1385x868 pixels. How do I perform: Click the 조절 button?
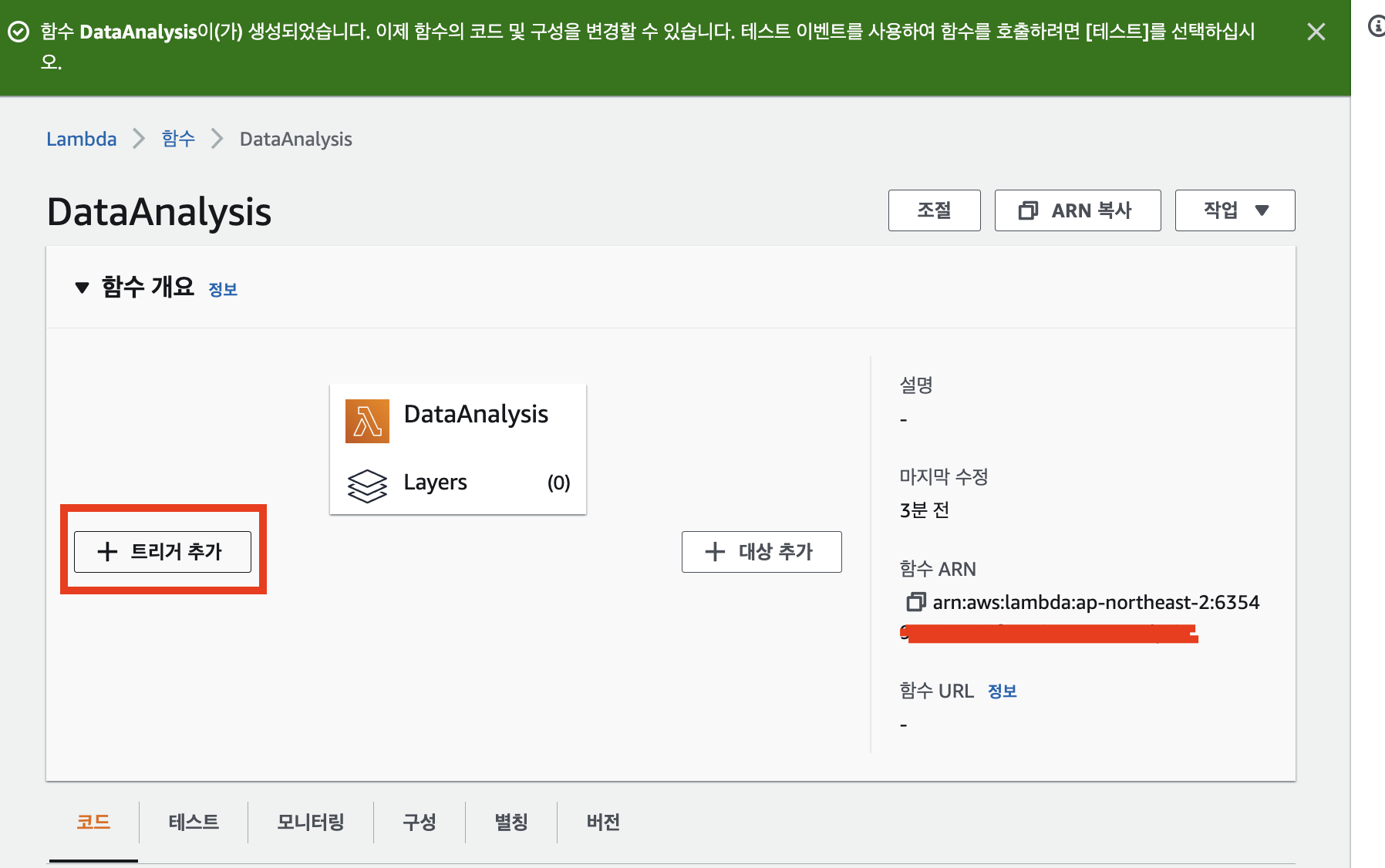pyautogui.click(x=934, y=210)
